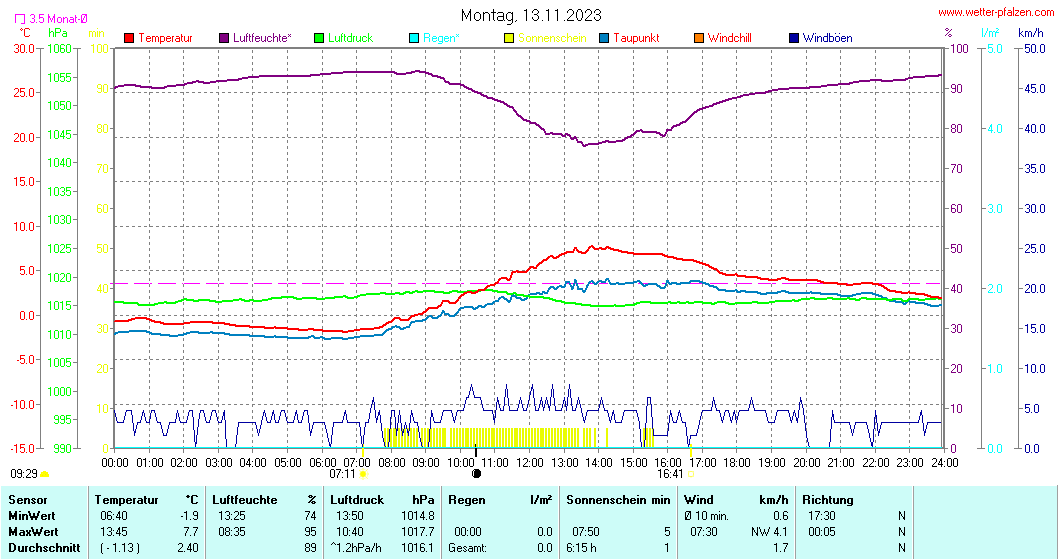Click the Sonnenschein legend label
The width and height of the screenshot is (1058, 559).
point(553,38)
